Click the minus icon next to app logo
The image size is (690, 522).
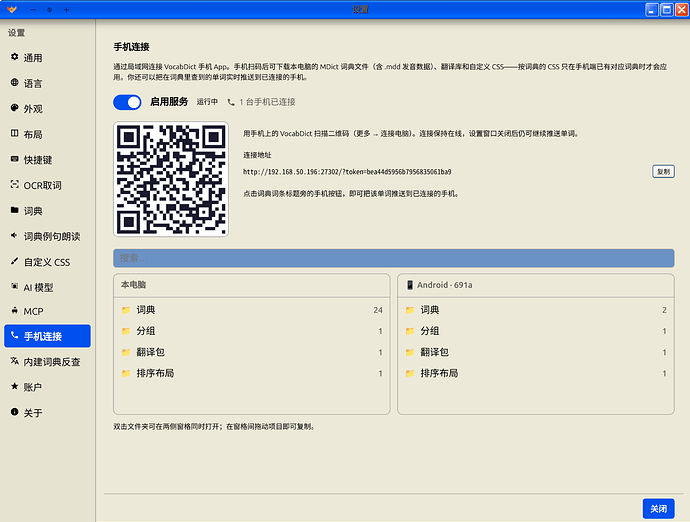coord(33,10)
